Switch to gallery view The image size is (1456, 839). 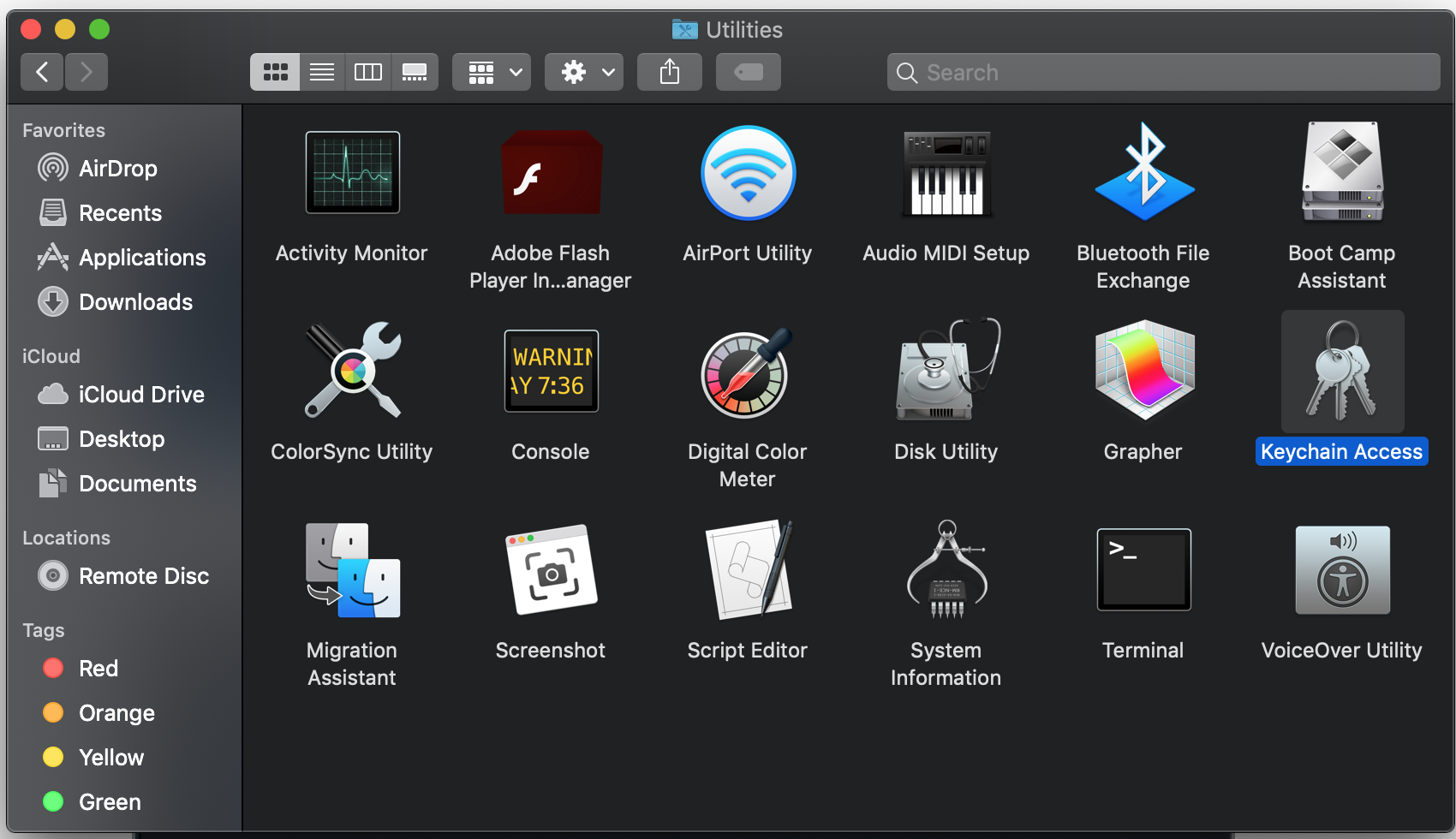coord(415,73)
